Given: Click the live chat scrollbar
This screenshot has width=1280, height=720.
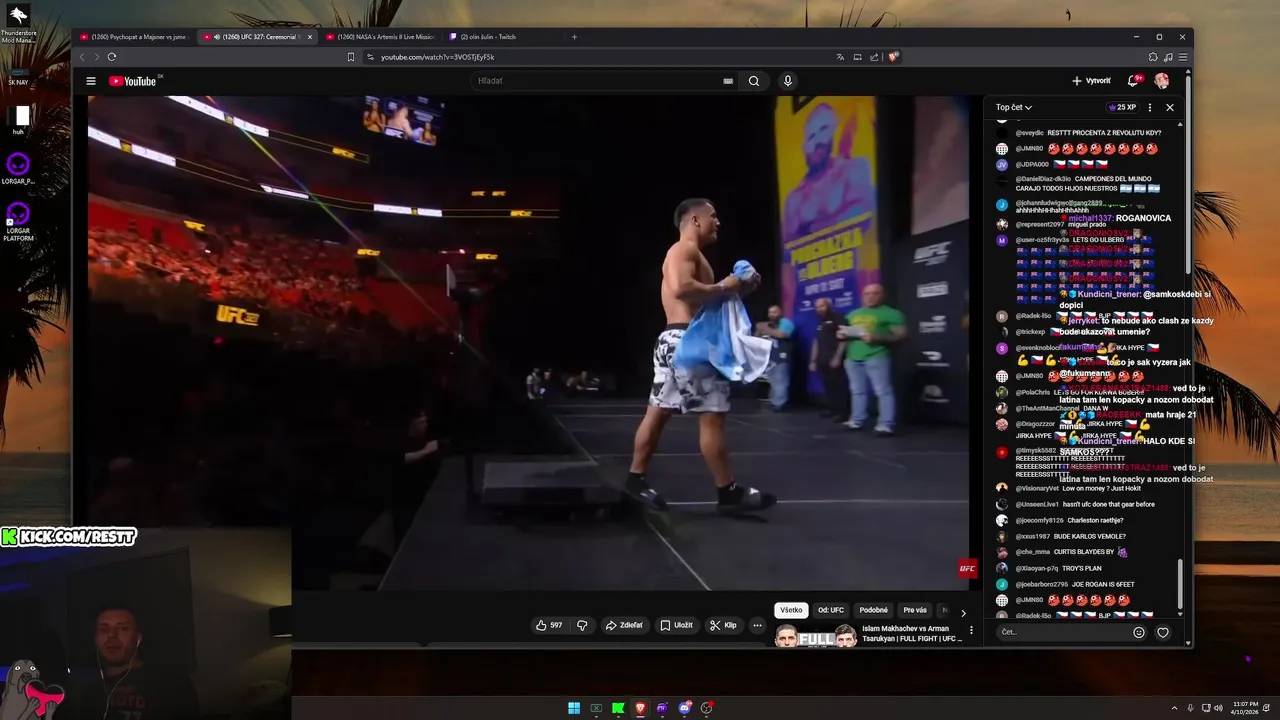Looking at the screenshot, I should pos(1180,585).
